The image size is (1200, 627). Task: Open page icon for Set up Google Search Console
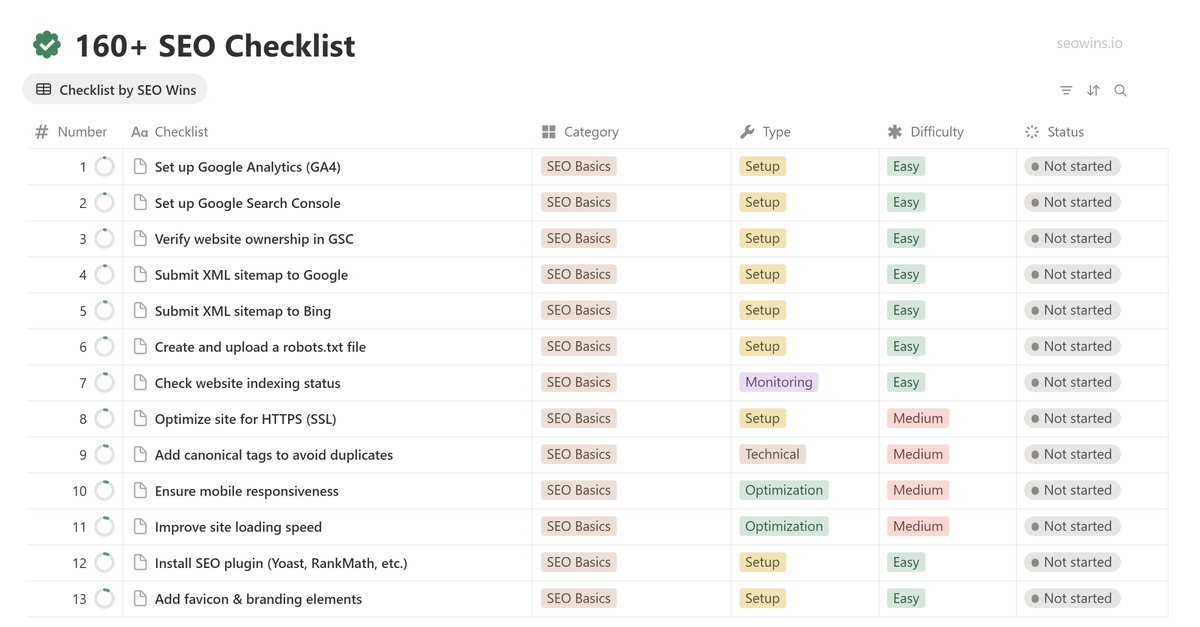pyautogui.click(x=140, y=202)
